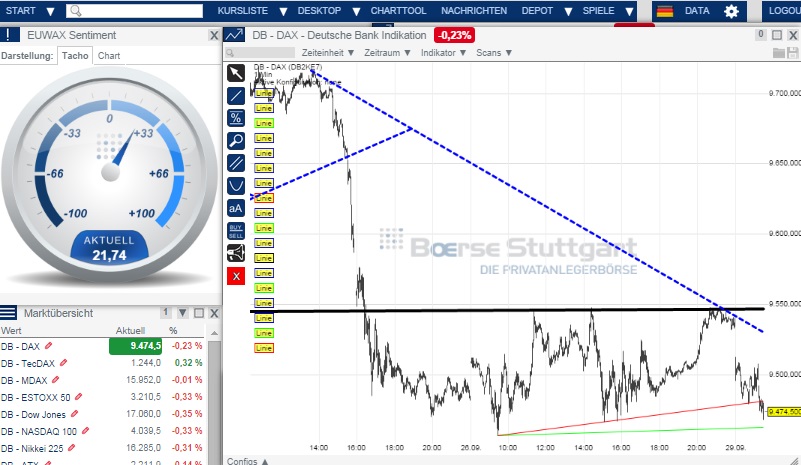Click the German flag language icon
The width and height of the screenshot is (801, 465).
click(665, 11)
